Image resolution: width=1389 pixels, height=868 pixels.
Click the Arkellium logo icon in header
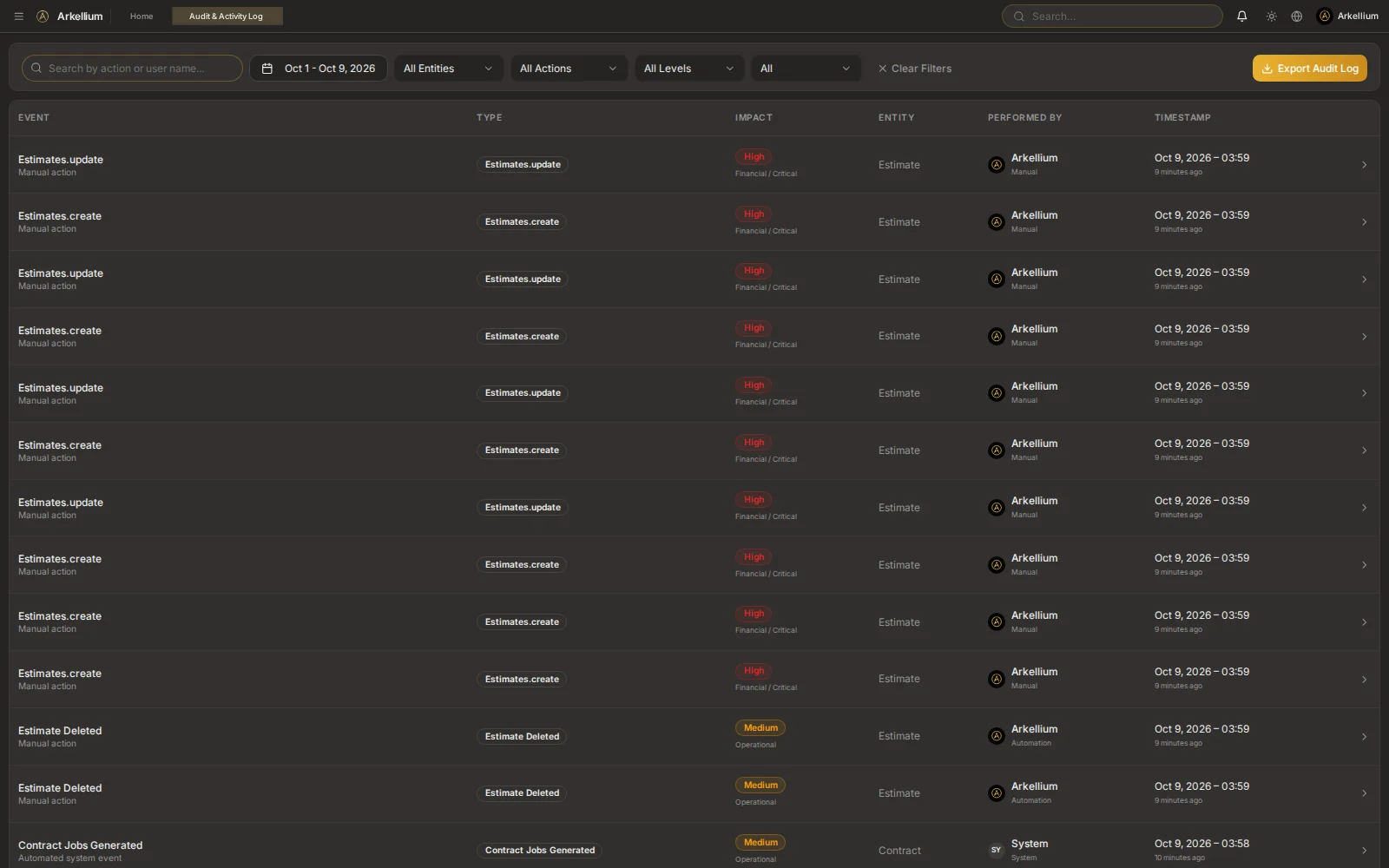click(x=43, y=16)
